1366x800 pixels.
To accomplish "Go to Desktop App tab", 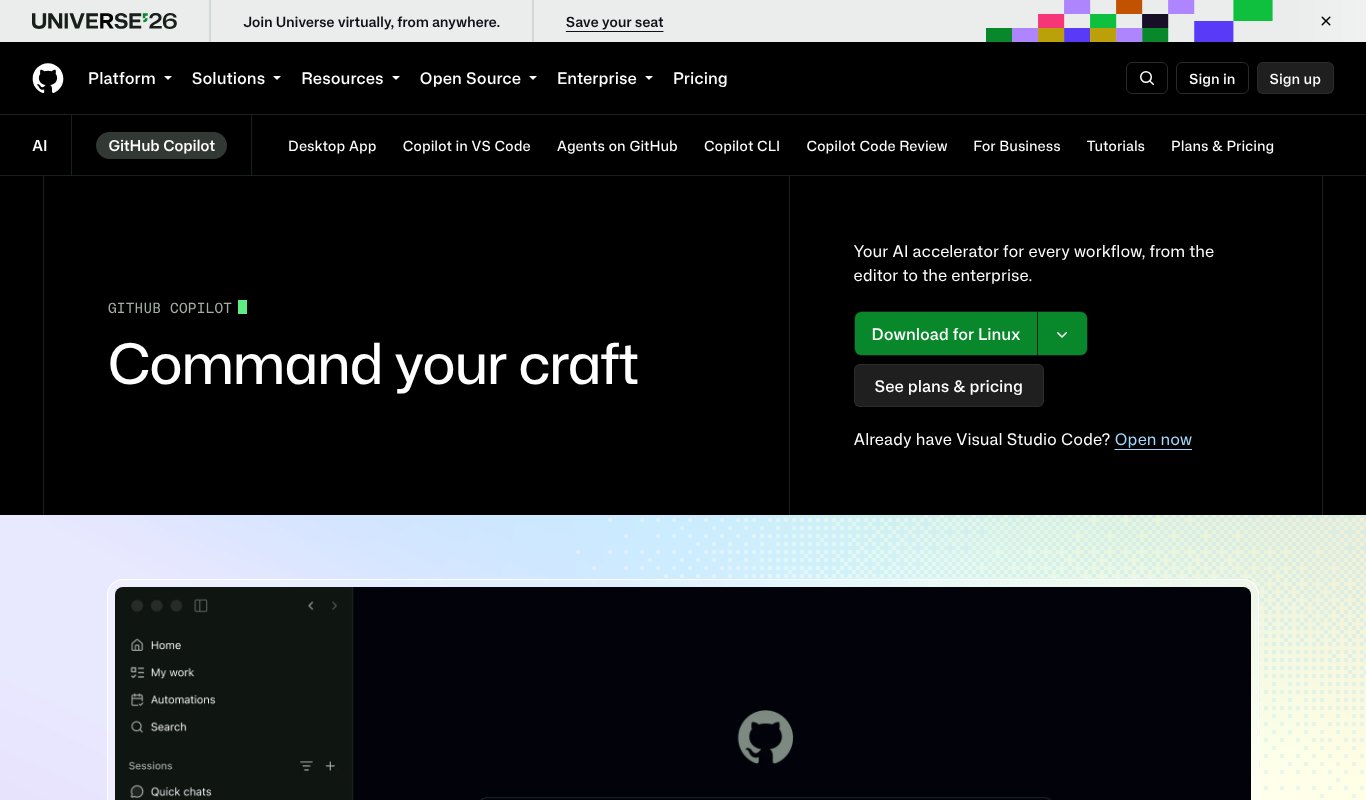I will 332,146.
